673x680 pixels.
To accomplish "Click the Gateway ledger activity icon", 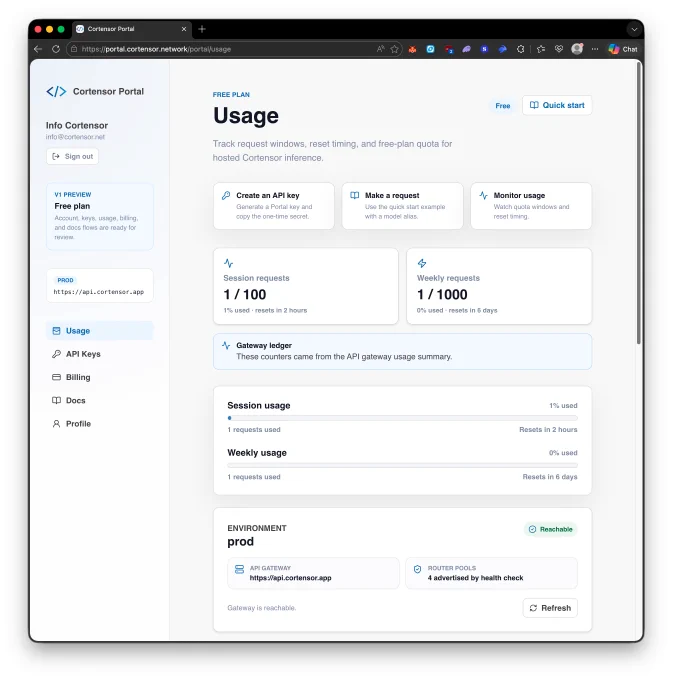I will point(226,346).
